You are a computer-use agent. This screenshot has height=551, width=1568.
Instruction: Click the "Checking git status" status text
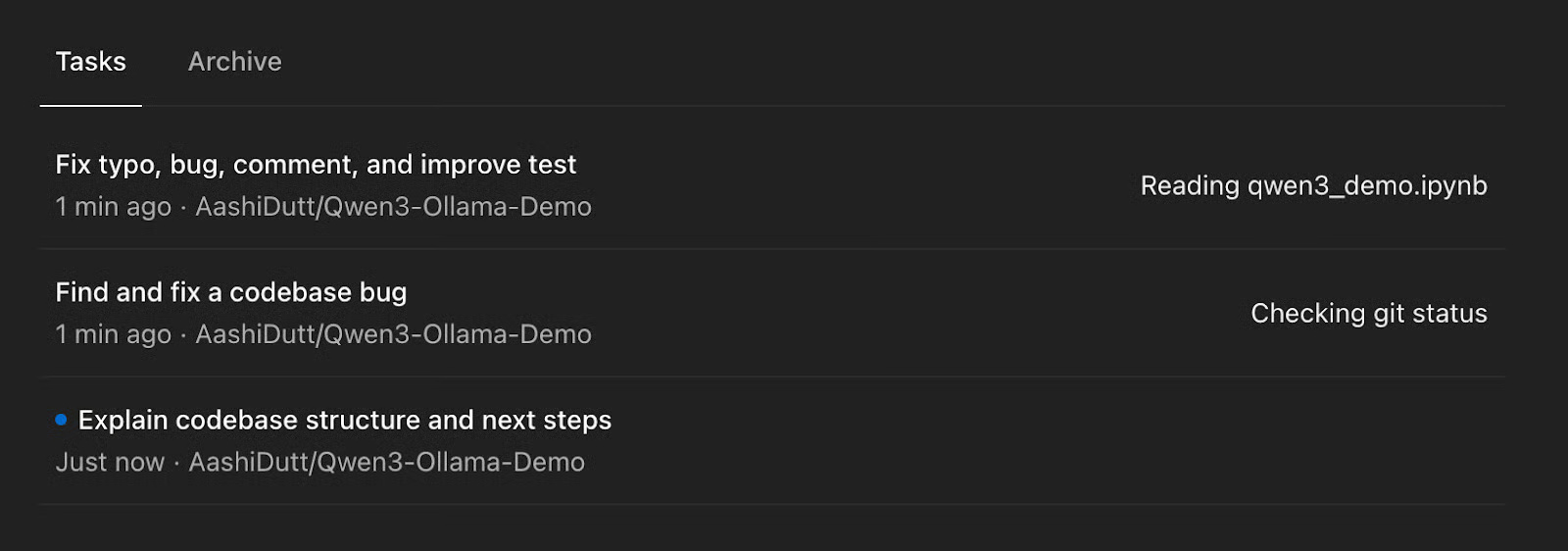tap(1368, 313)
